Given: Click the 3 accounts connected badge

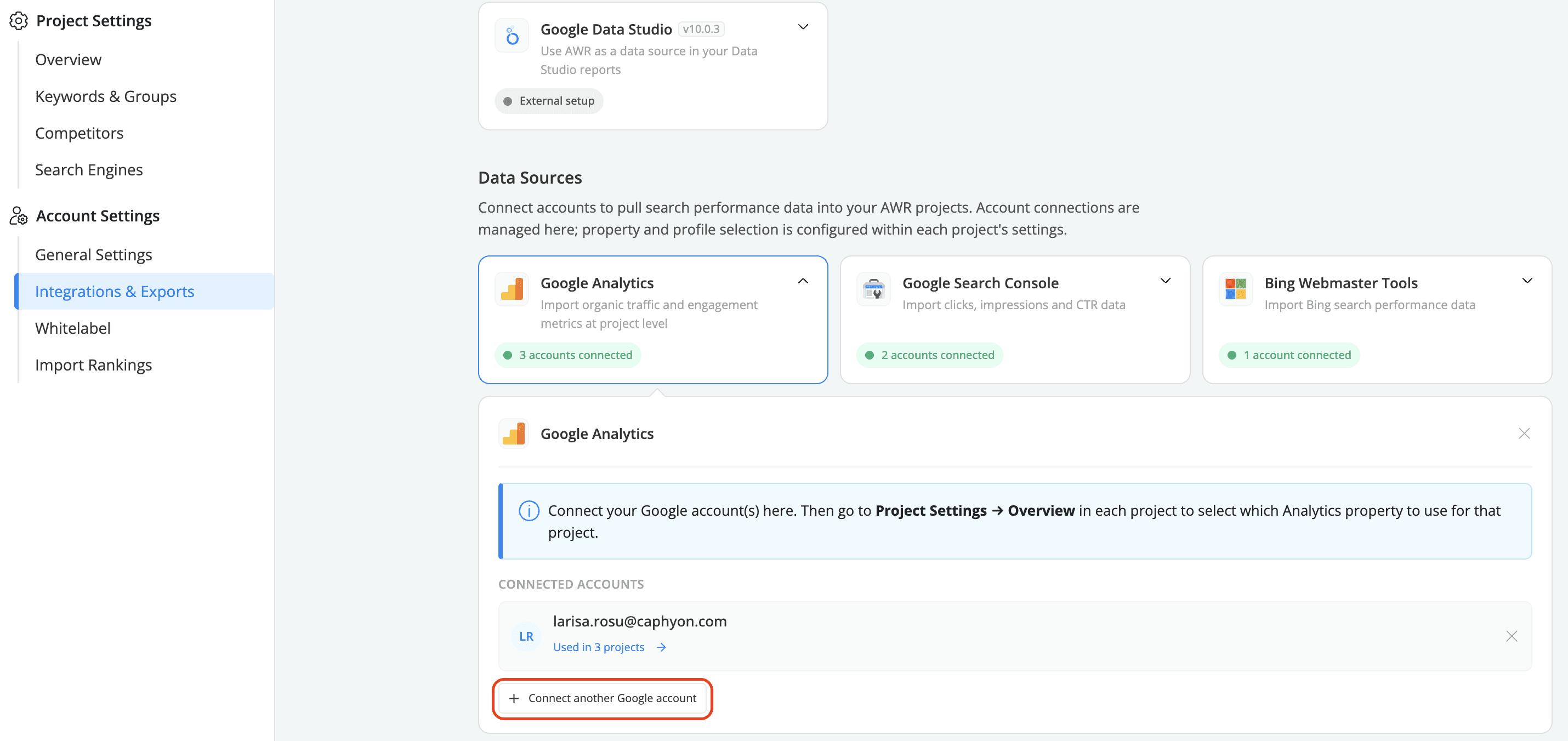Looking at the screenshot, I should (x=568, y=355).
